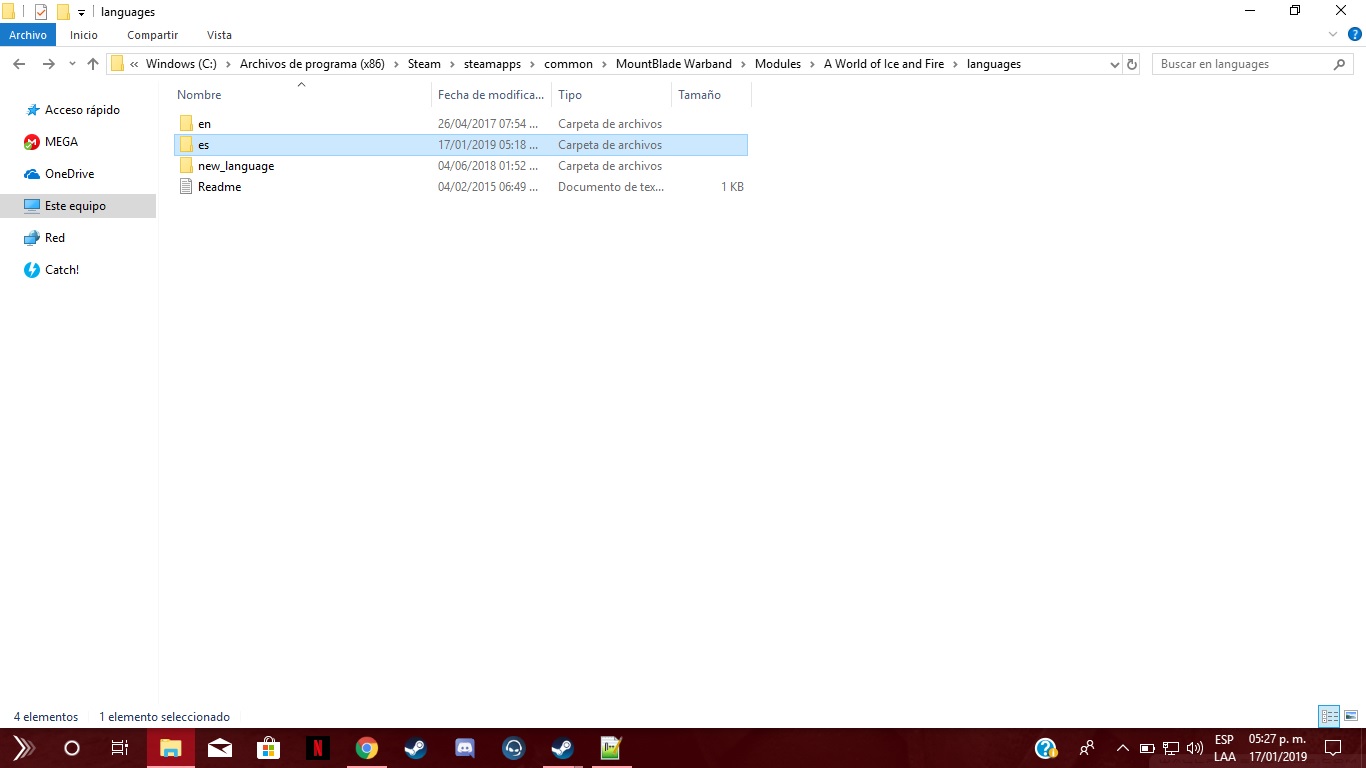Open OneDrive in the navigation pane
Screen dimensions: 1366x768
(x=69, y=174)
